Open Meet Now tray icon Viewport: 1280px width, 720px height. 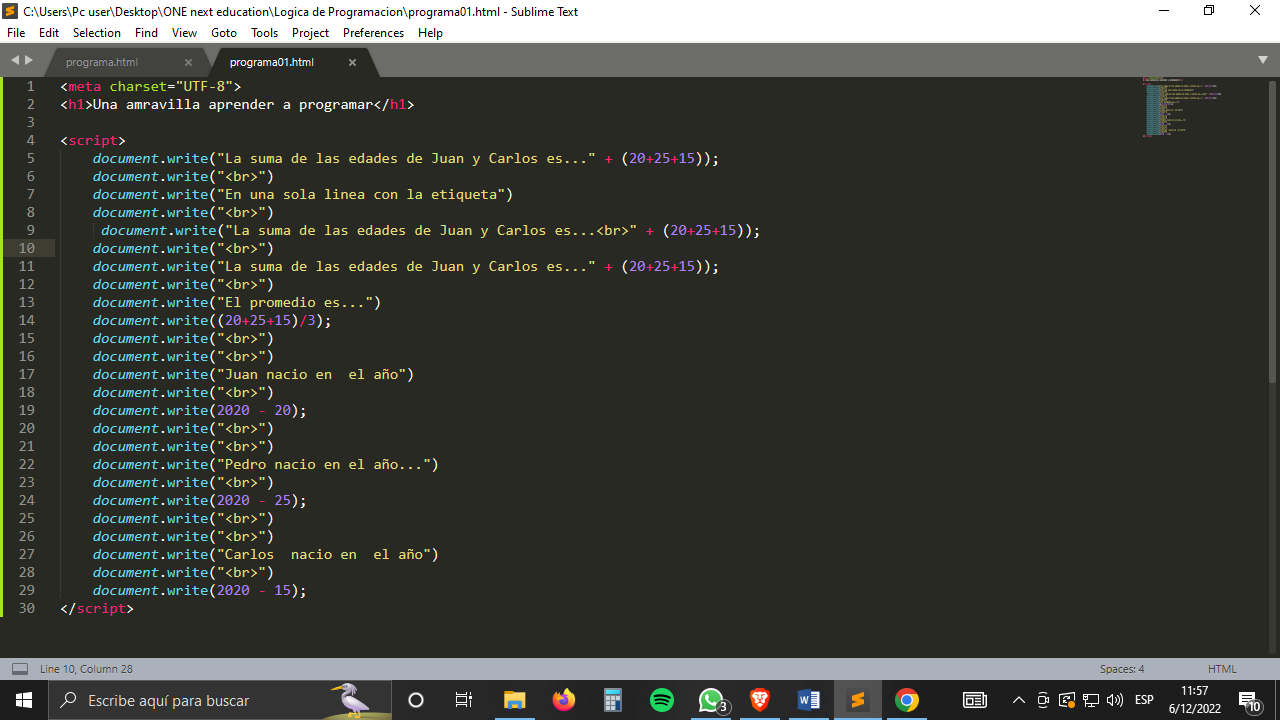coord(1043,700)
